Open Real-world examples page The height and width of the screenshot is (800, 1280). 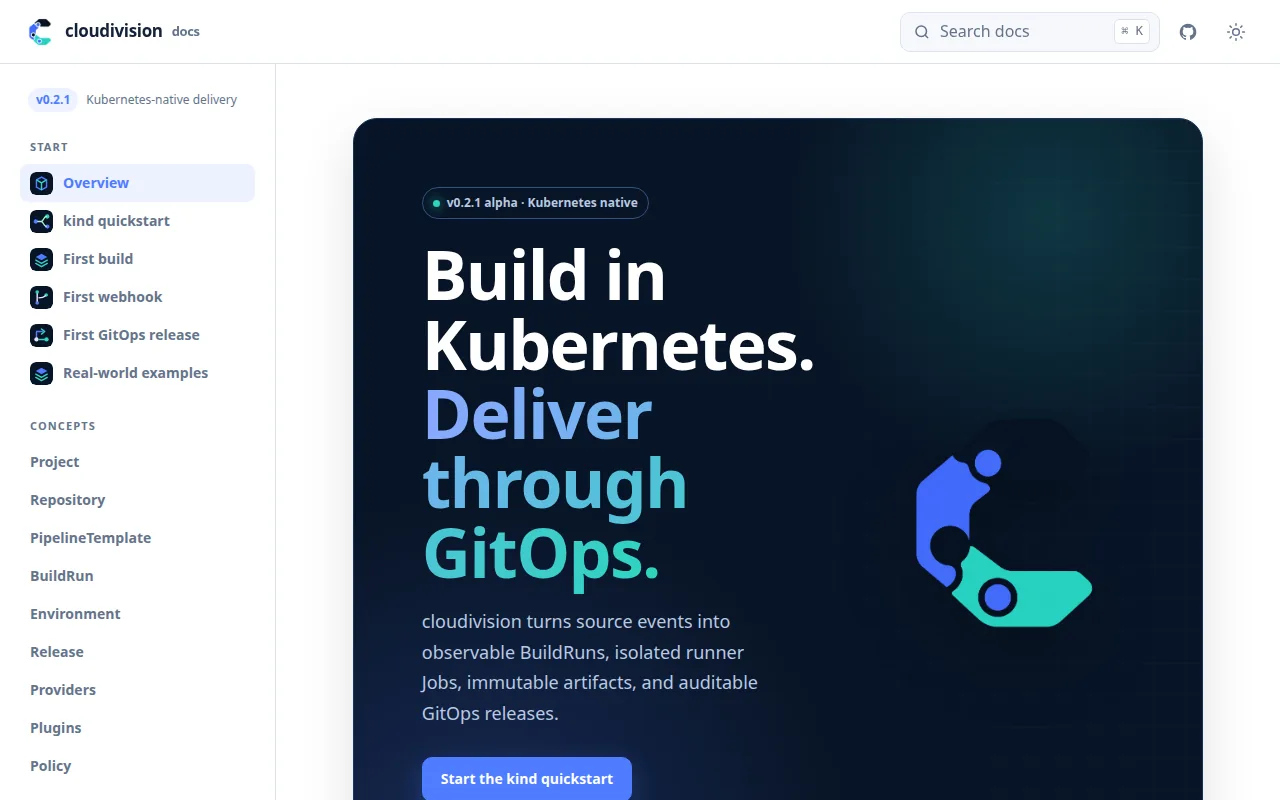coord(137,373)
